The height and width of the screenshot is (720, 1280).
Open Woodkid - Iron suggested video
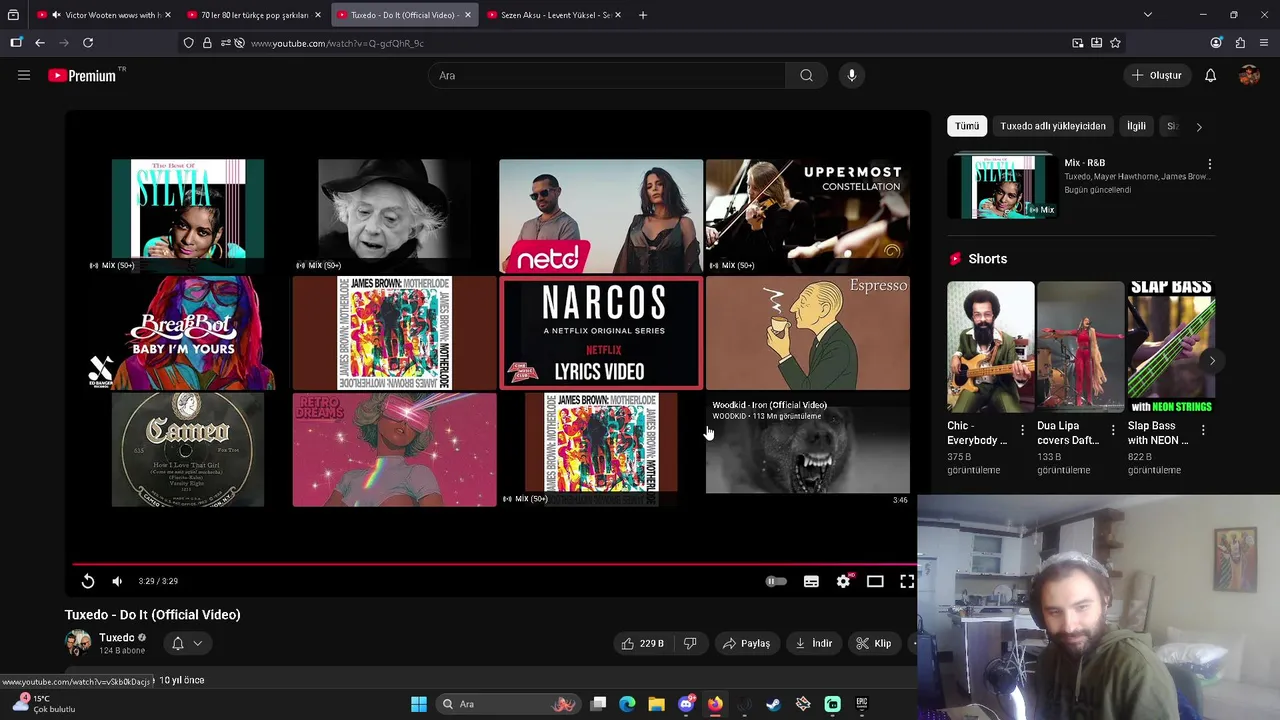coord(808,450)
